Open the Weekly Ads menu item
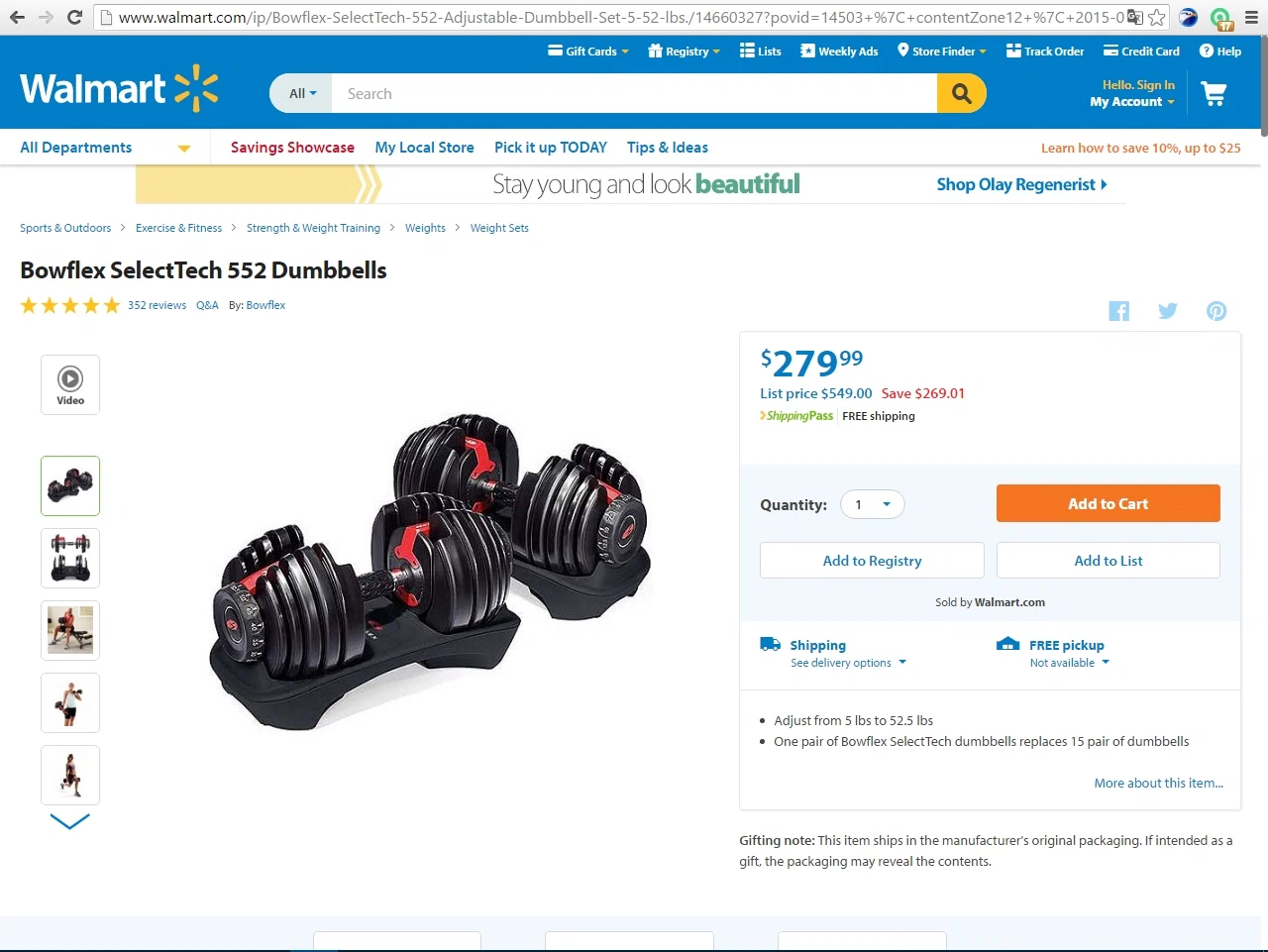 pos(839,52)
